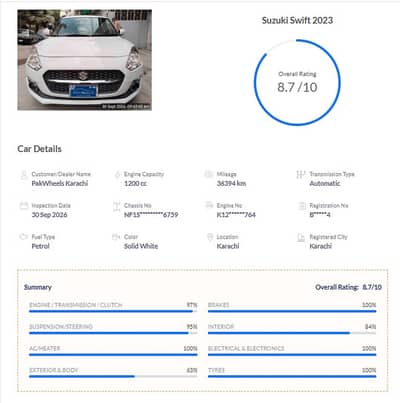This screenshot has width=400, height=403.
Task: Click the circular overall rating gauge
Action: click(297, 82)
